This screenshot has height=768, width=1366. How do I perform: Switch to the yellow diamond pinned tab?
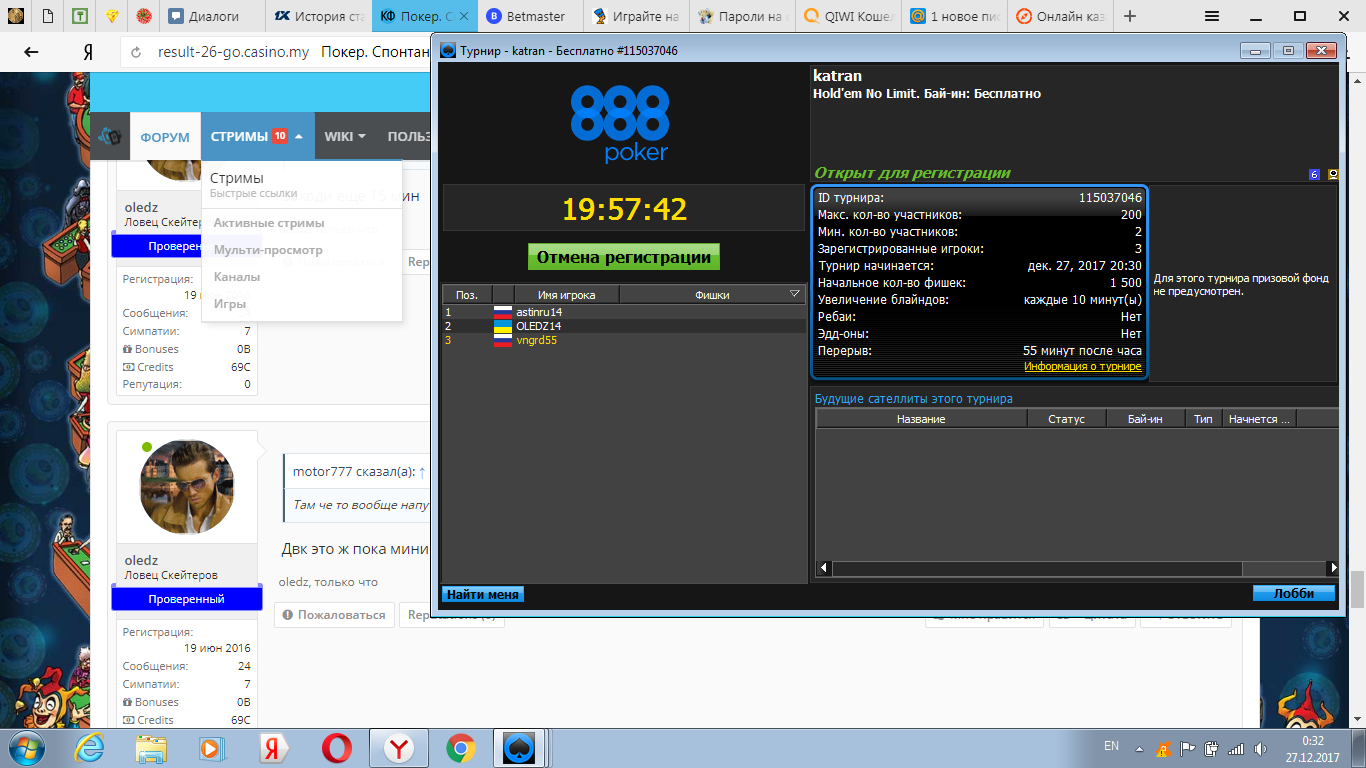(x=112, y=16)
